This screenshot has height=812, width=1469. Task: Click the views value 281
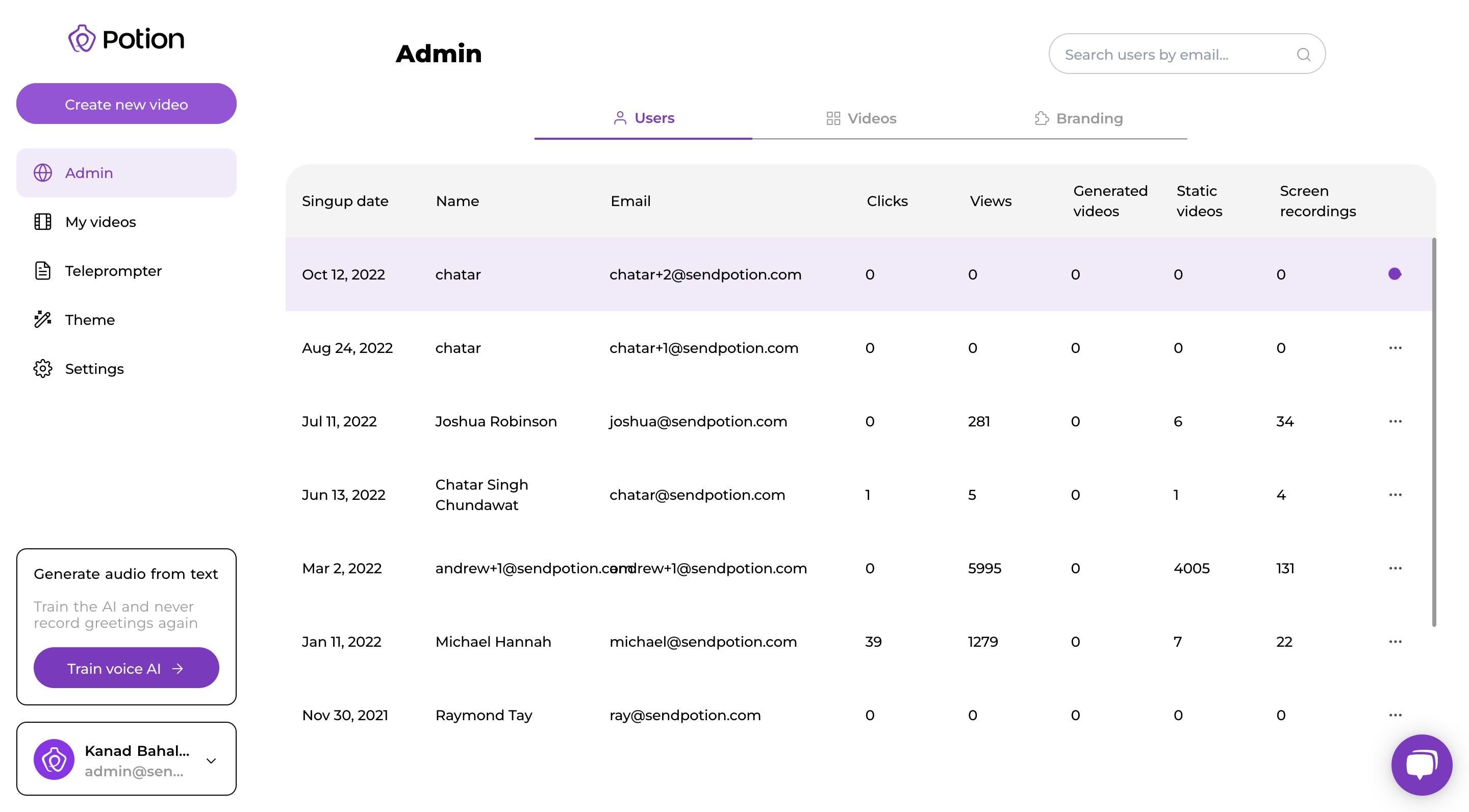pos(979,421)
